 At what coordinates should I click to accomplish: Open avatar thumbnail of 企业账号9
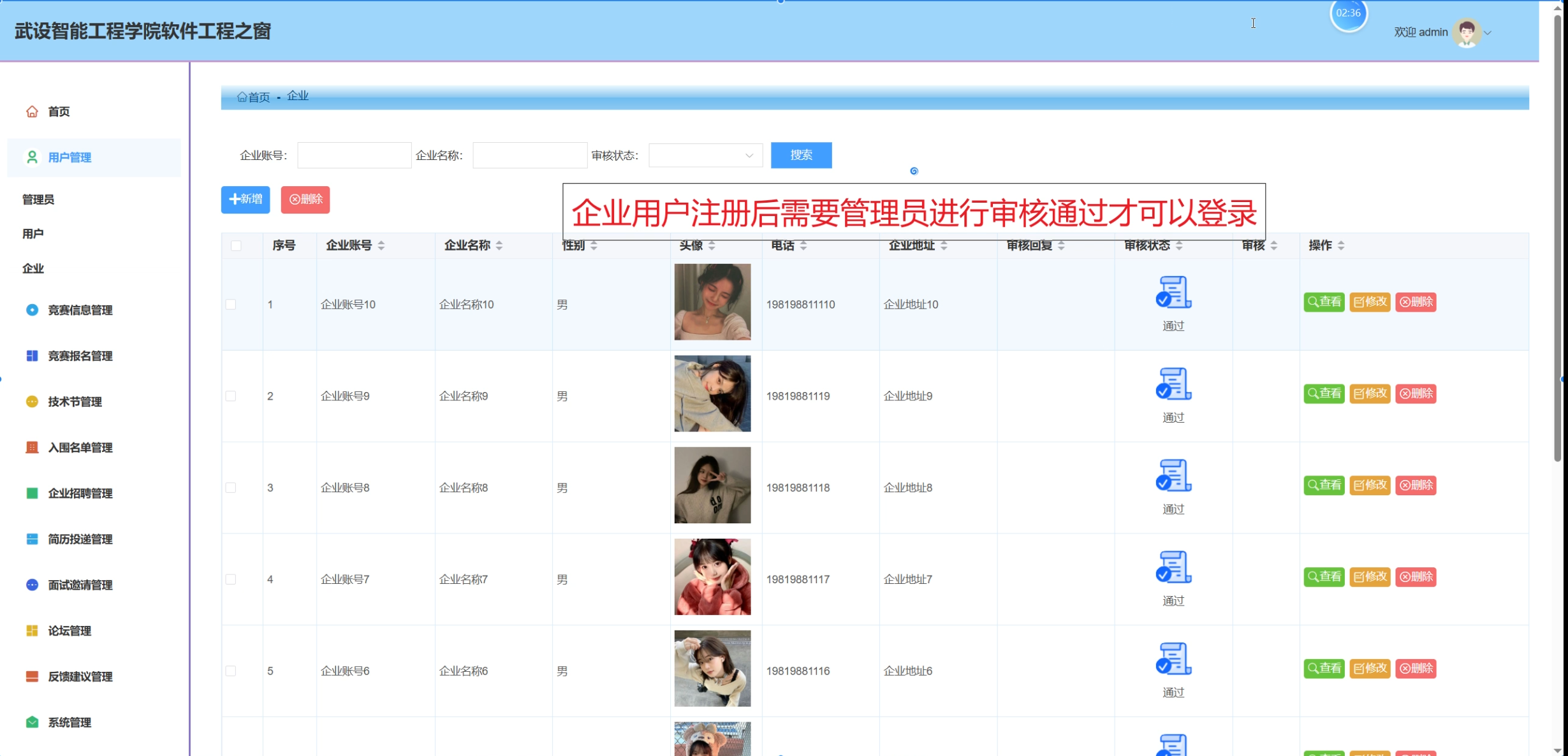click(712, 394)
